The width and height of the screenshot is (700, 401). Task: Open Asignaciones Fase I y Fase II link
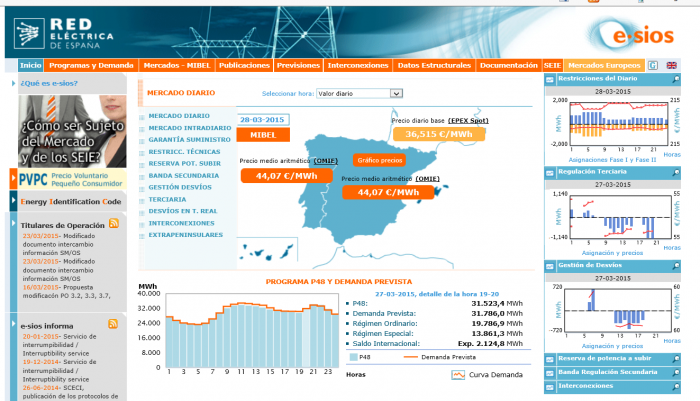612,160
